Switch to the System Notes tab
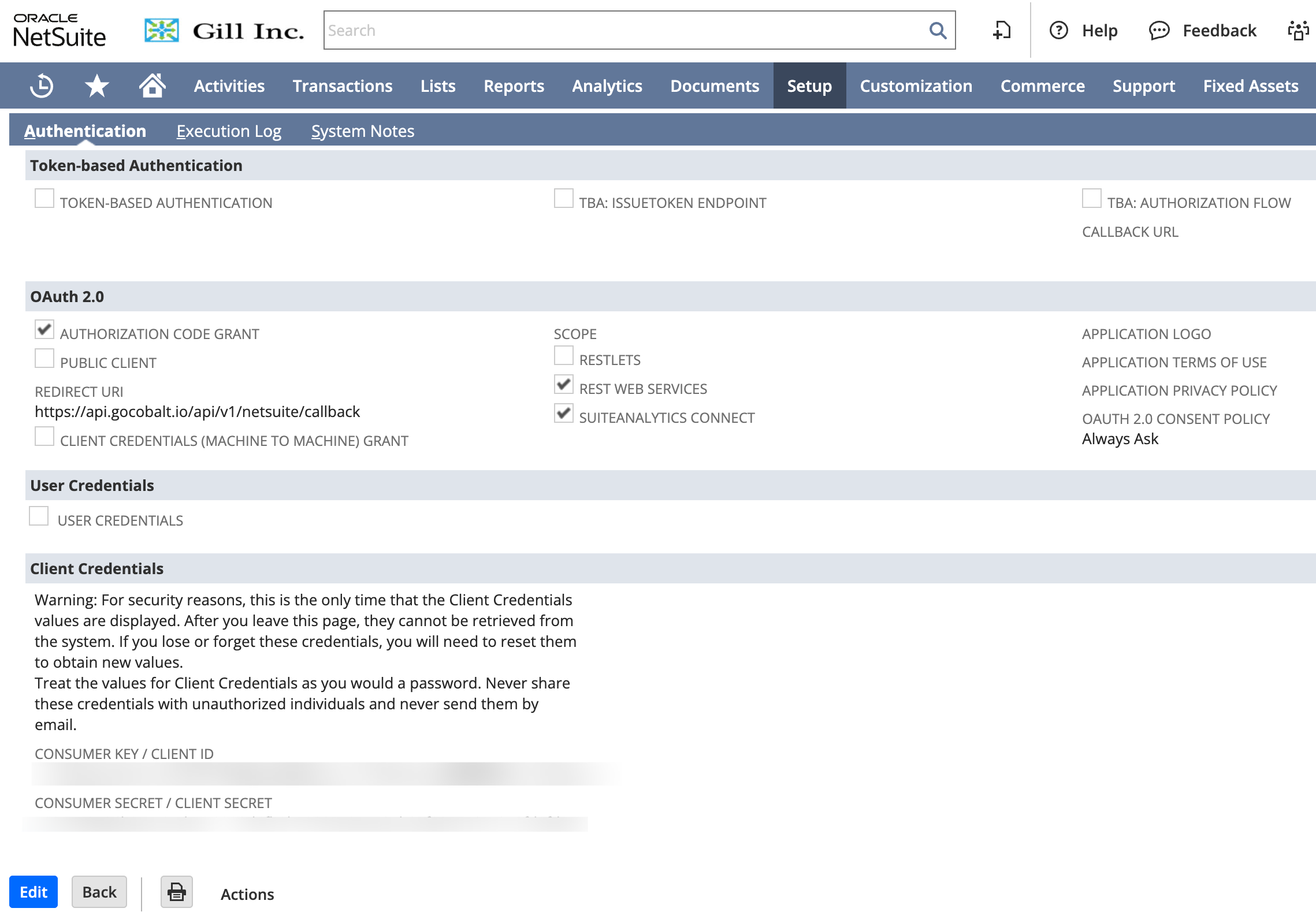The height and width of the screenshot is (923, 1316). coord(362,131)
